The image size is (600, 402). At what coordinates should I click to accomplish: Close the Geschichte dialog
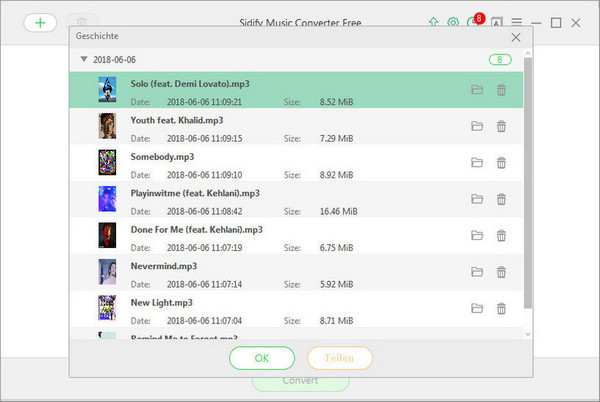tap(516, 37)
